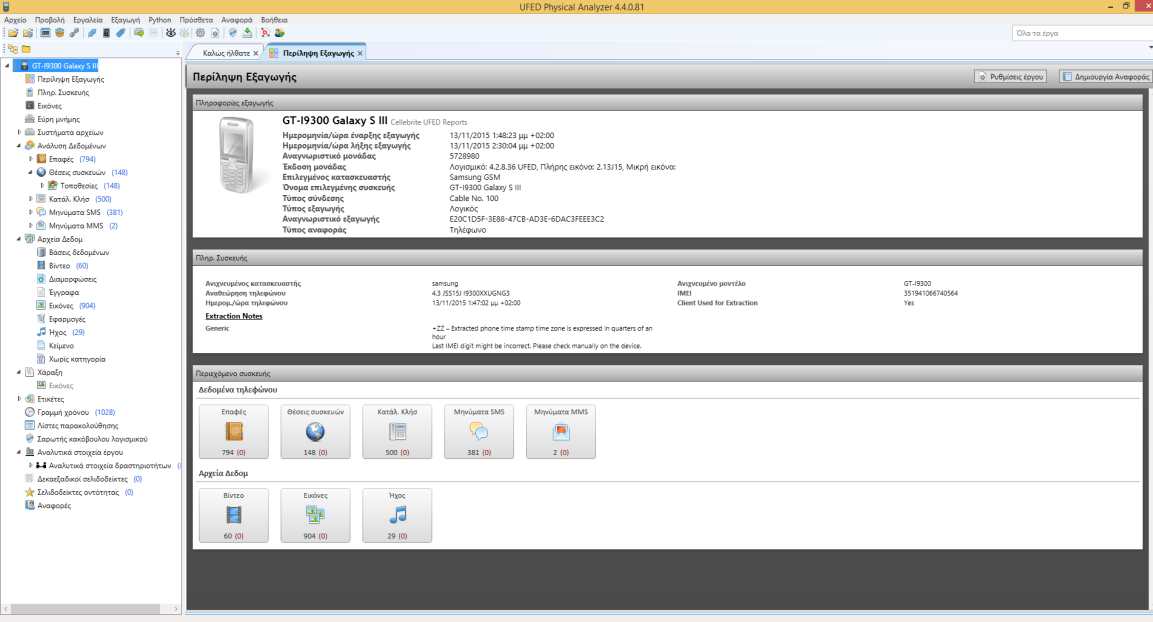The image size is (1153, 622).
Task: Collapse the Αρχεία Δεδομ tree node
Action: click(19, 239)
